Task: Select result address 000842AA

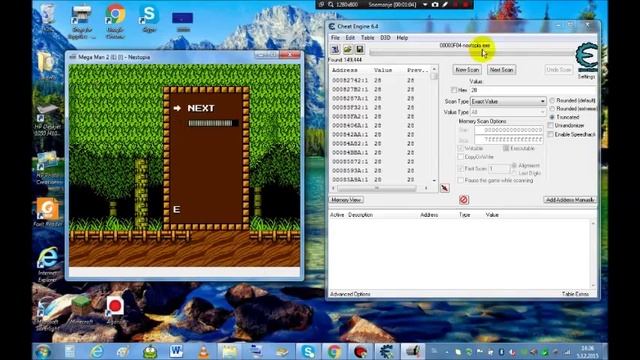Action: tap(350, 134)
